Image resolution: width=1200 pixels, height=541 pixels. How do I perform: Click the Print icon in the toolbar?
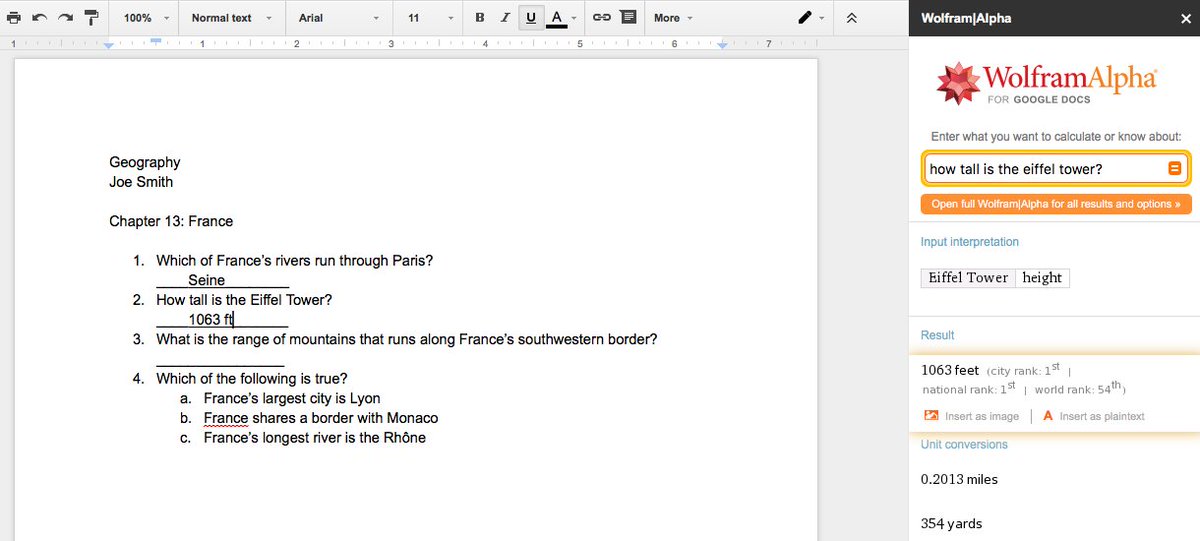point(14,18)
